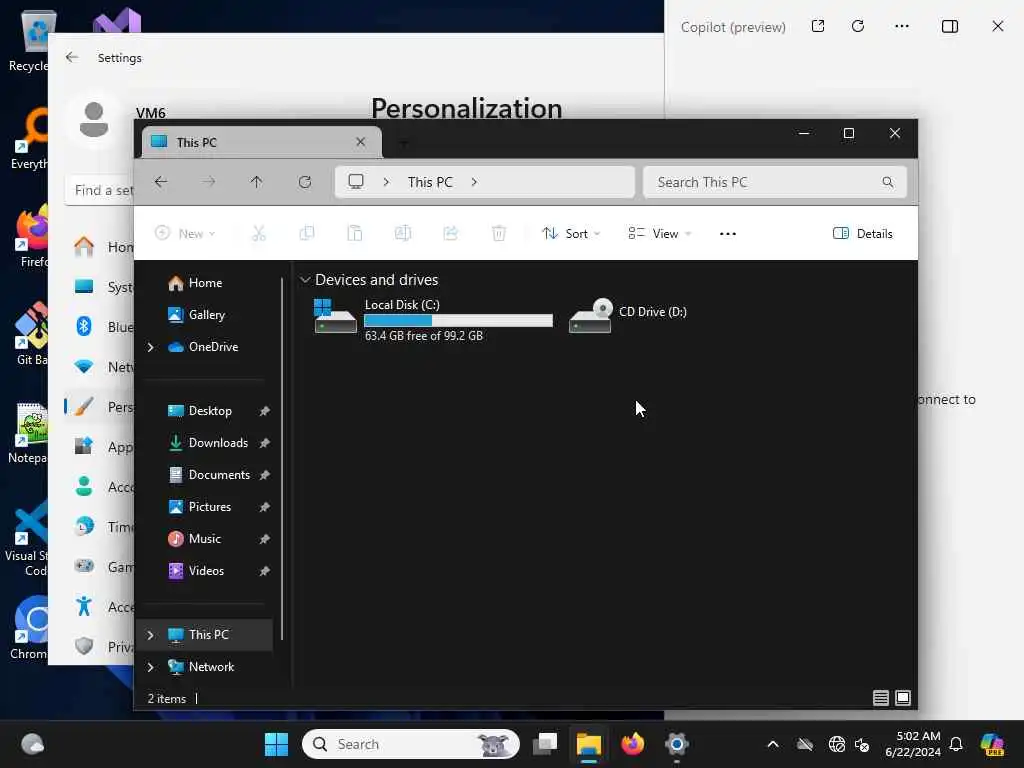Screen dimensions: 1024x768
Task: Click the forward arrow in File Explorer
Action: 209,182
